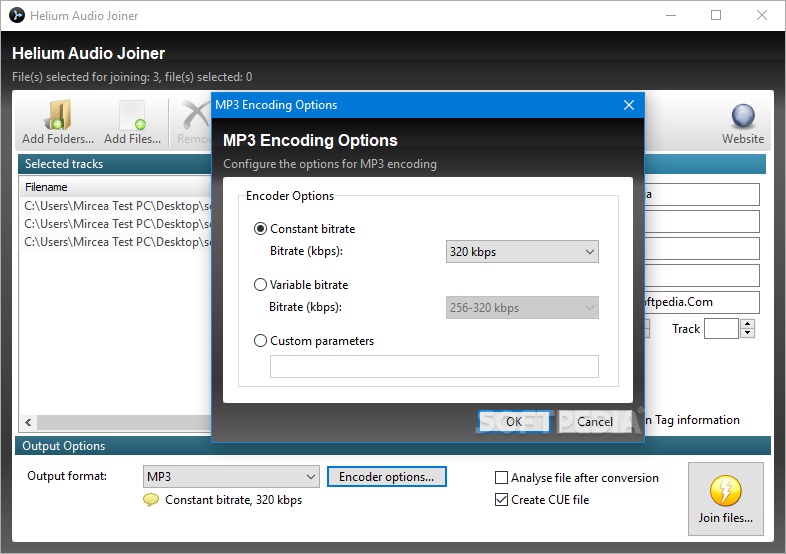
Task: Select the second track row in the list
Action: click(116, 224)
